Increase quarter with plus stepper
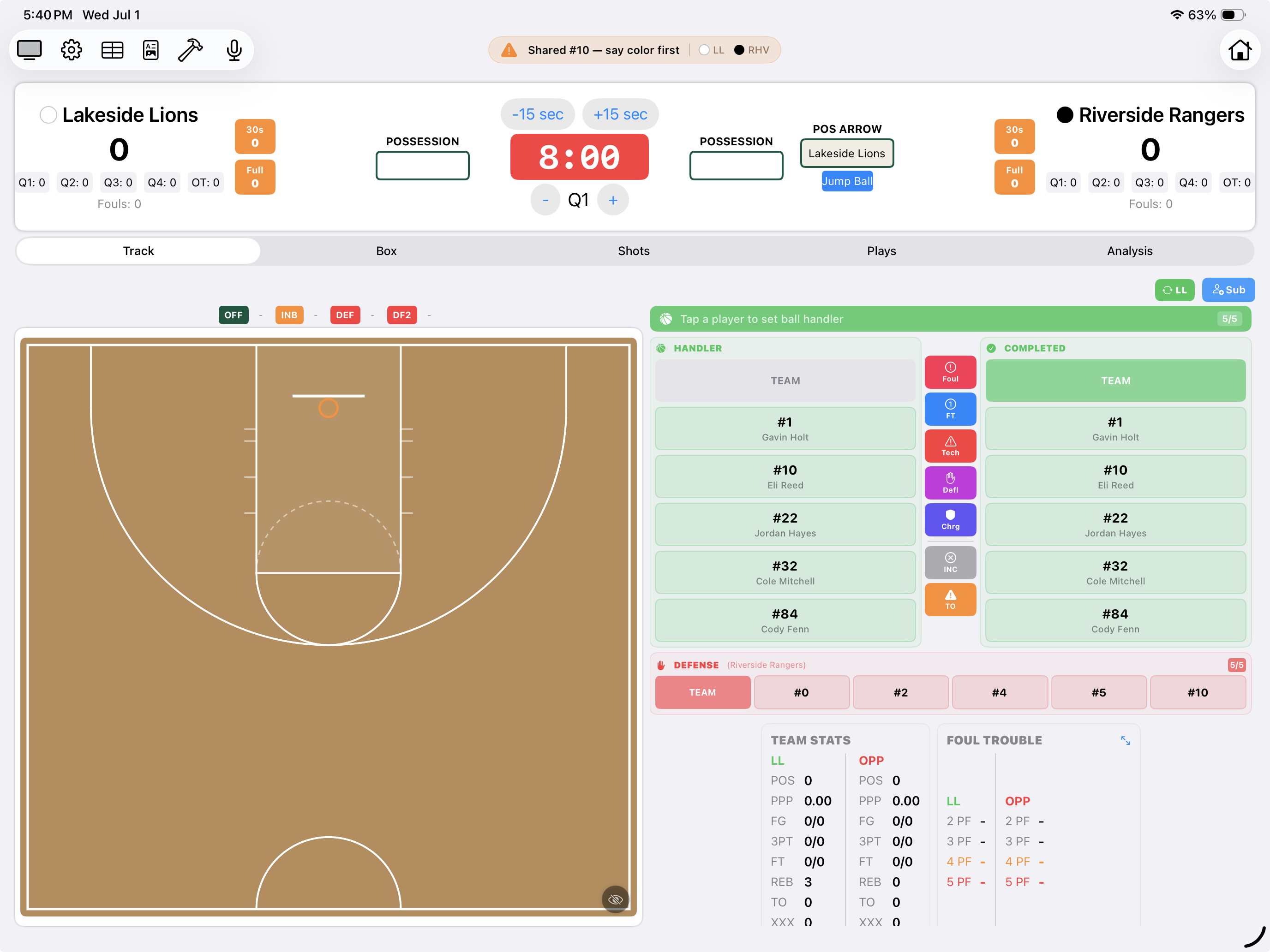1270x952 pixels. 612,200
